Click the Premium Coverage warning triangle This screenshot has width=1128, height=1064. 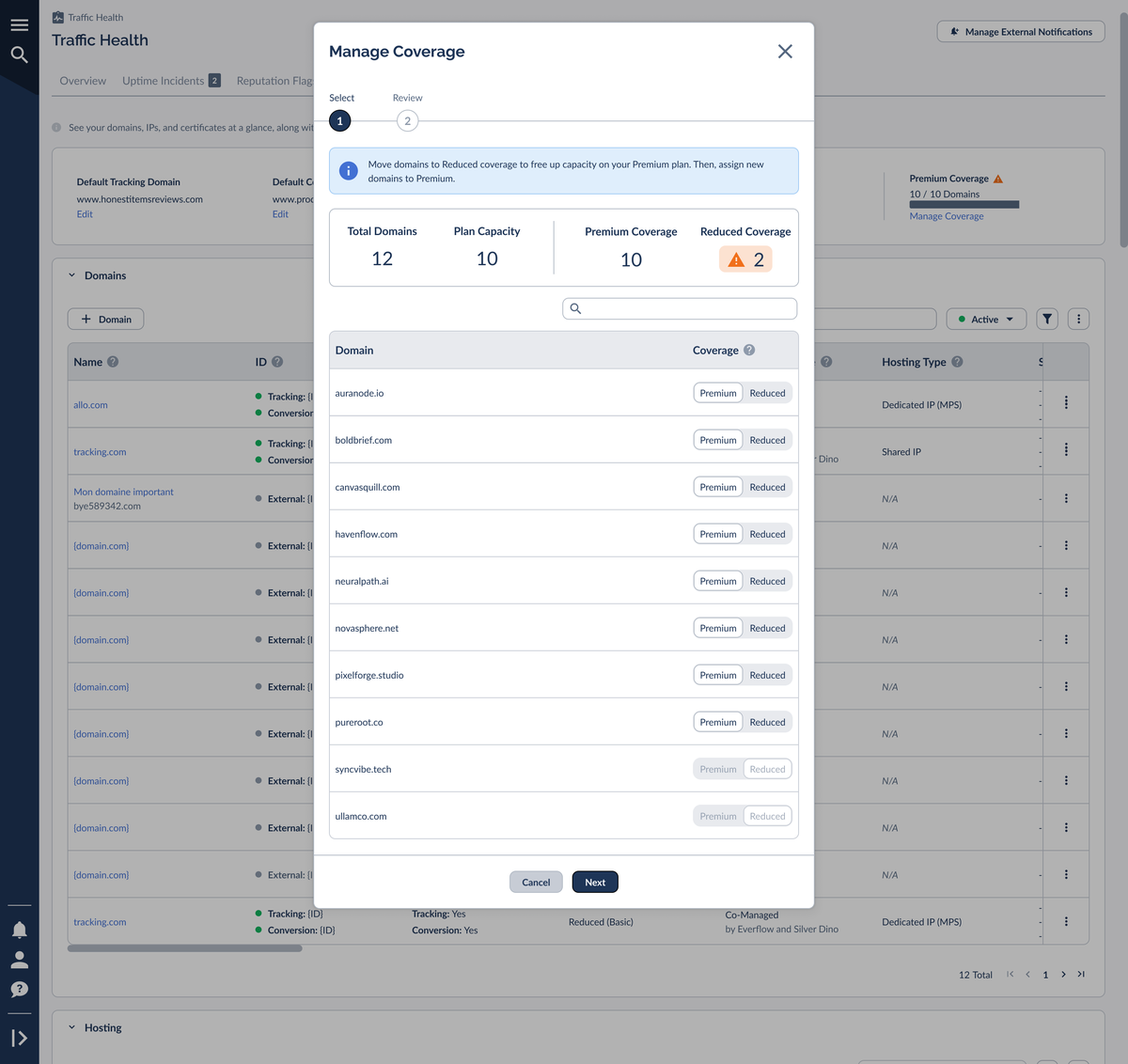coord(998,179)
